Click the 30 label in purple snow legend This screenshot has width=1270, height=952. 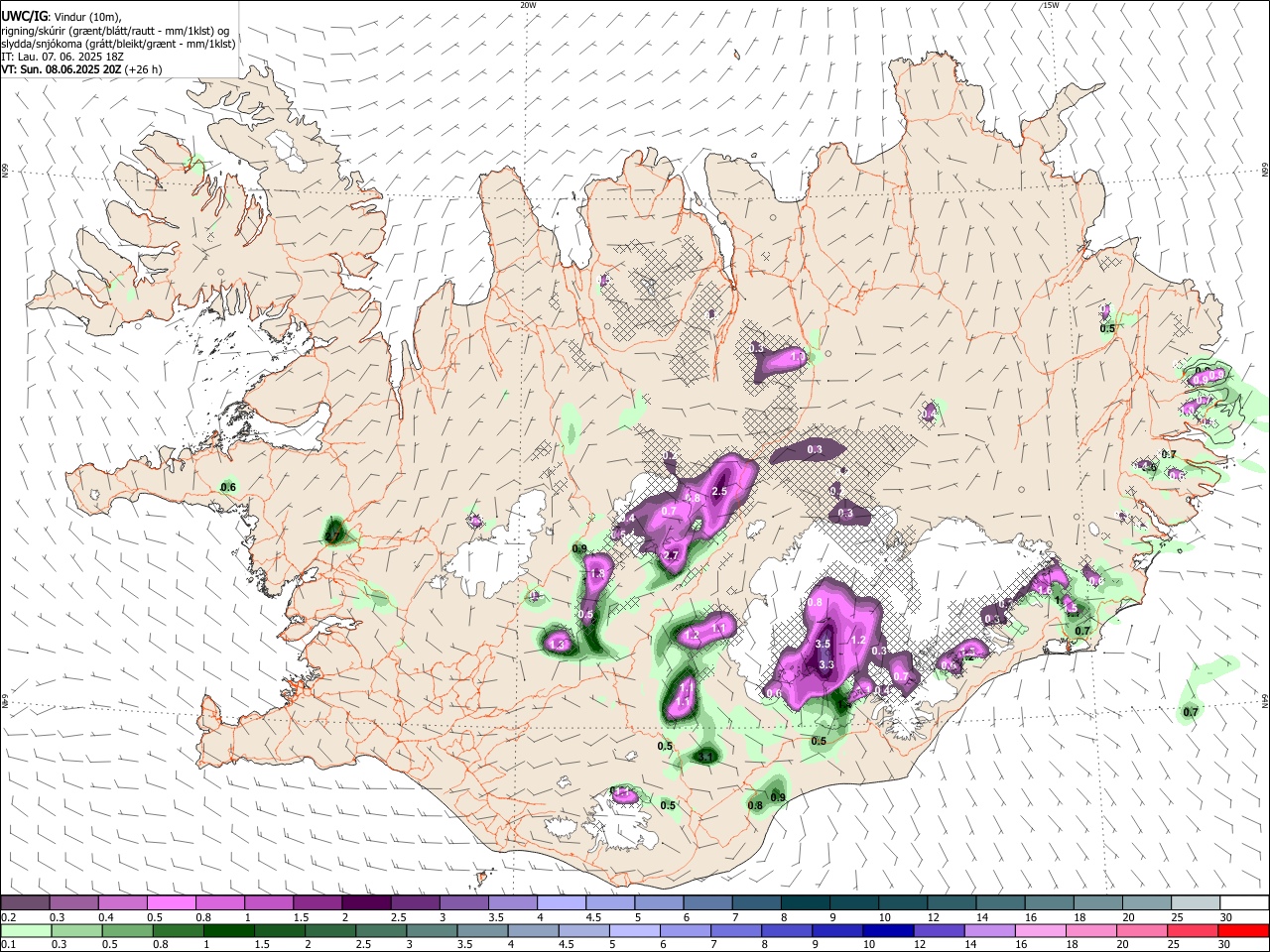click(x=1226, y=917)
